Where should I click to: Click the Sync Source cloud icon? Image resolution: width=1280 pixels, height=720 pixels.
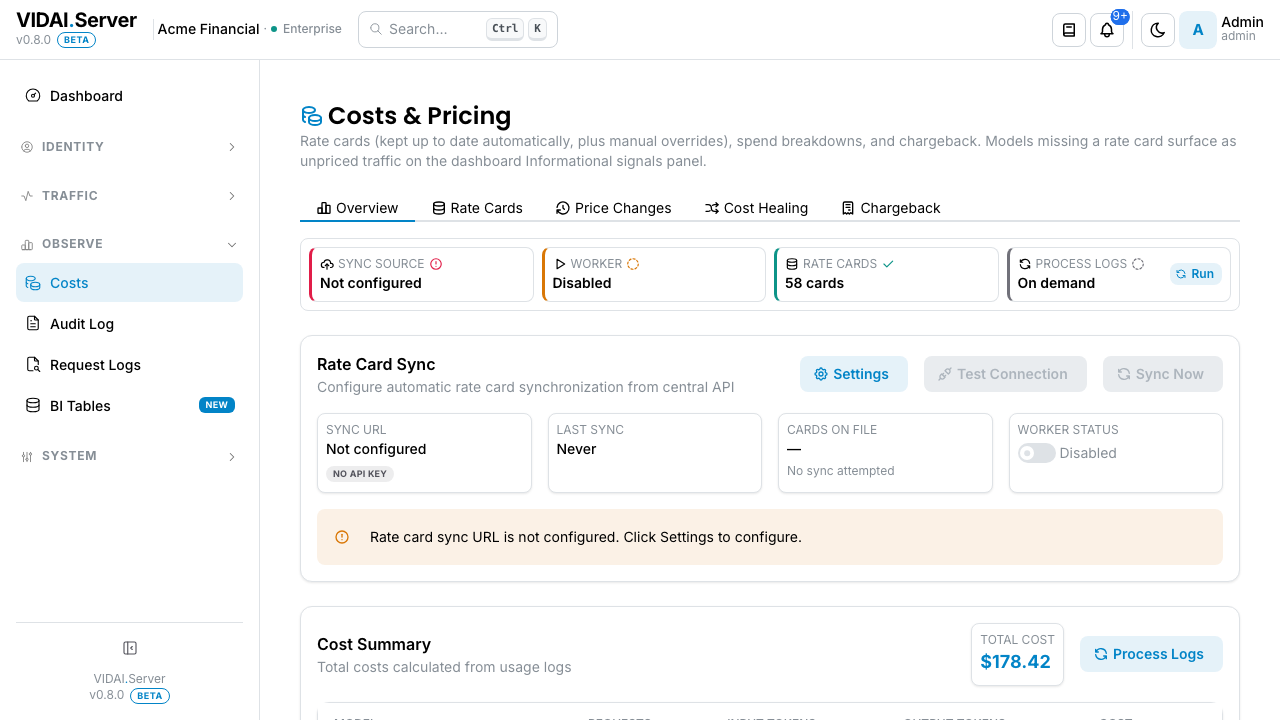point(327,264)
